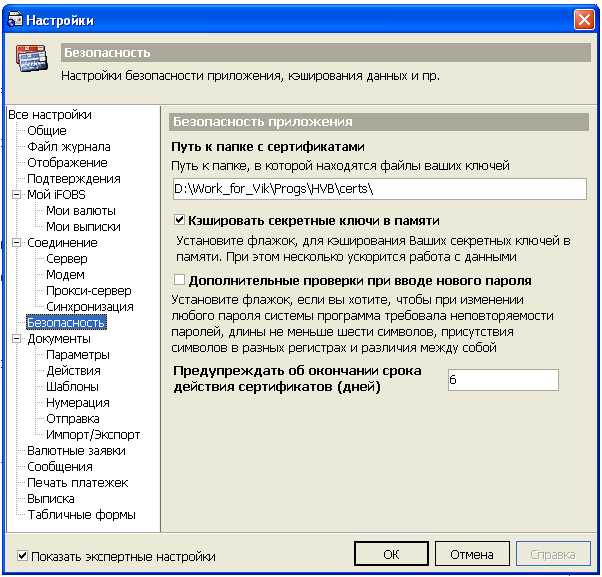Screen dimensions: 602x577
Task: Click the Отмена button
Action: 472,554
